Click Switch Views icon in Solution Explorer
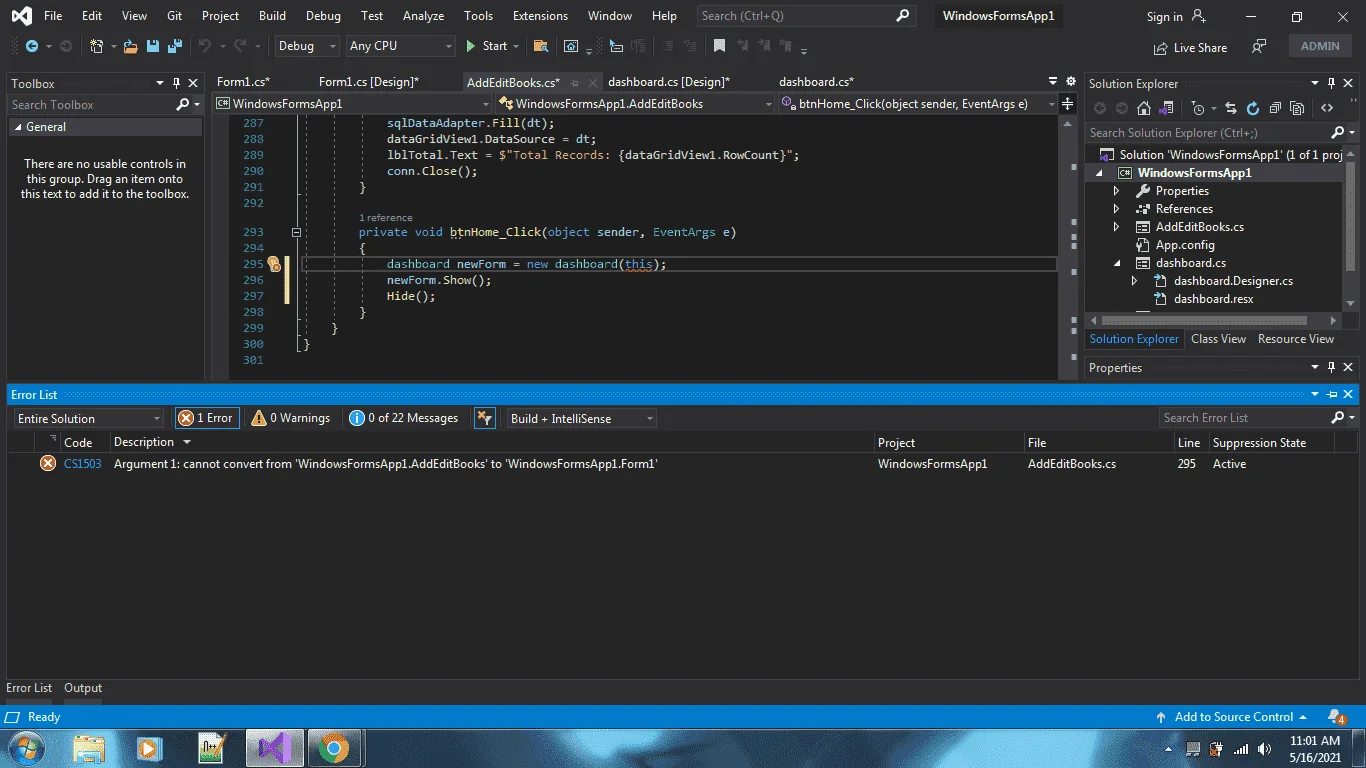This screenshot has width=1366, height=768. tap(1167, 108)
